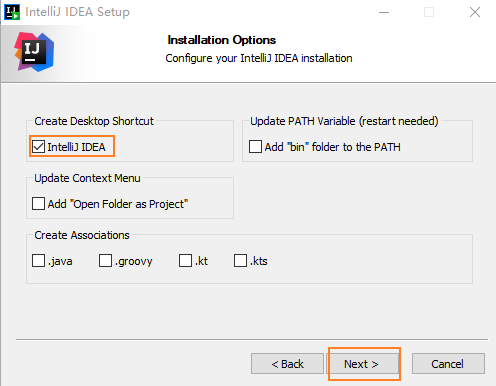
Task: Click the 'Update PATH Variable (restart needed)' label
Action: point(344,121)
